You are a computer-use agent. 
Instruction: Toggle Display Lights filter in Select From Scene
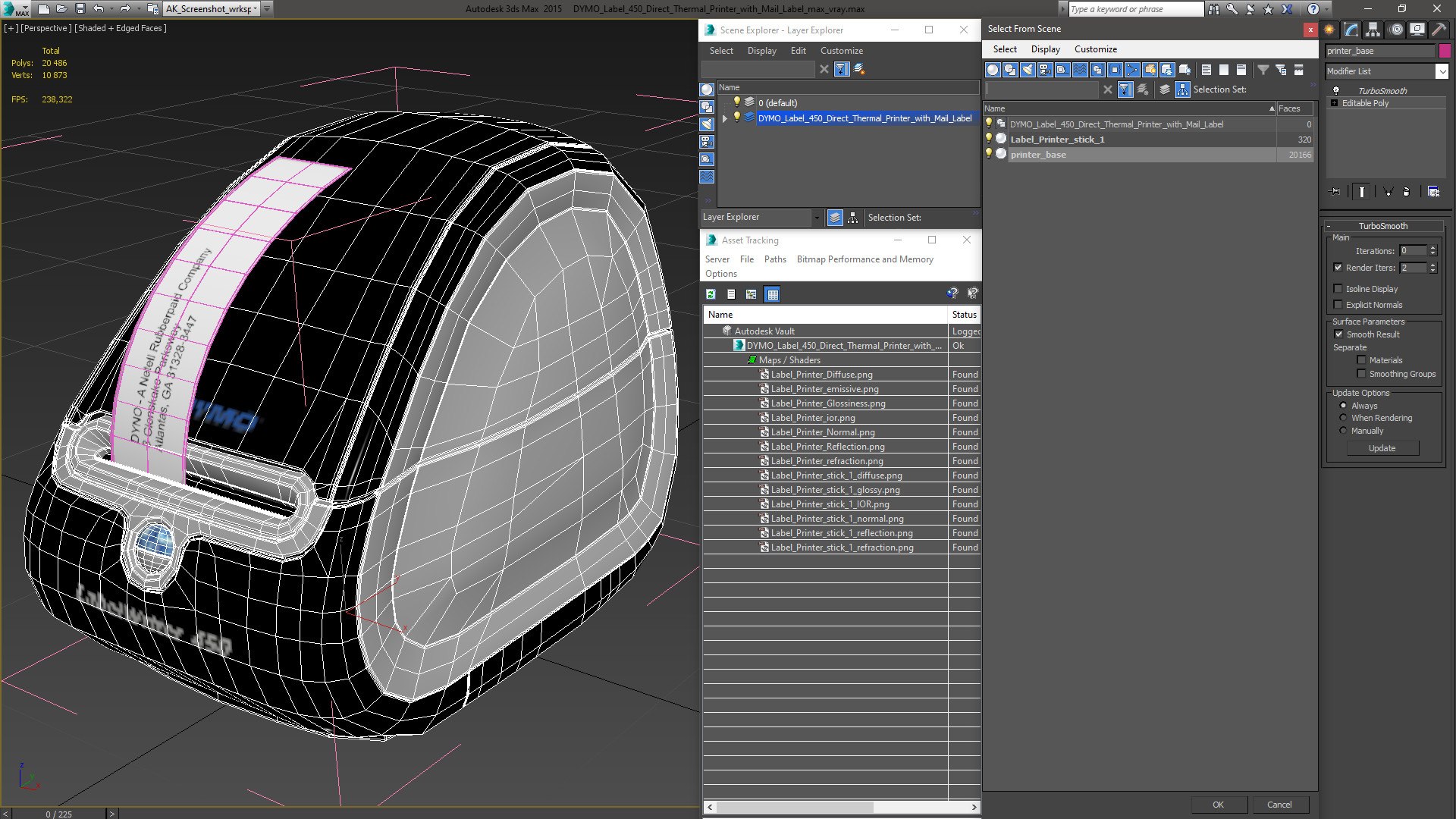[1028, 70]
